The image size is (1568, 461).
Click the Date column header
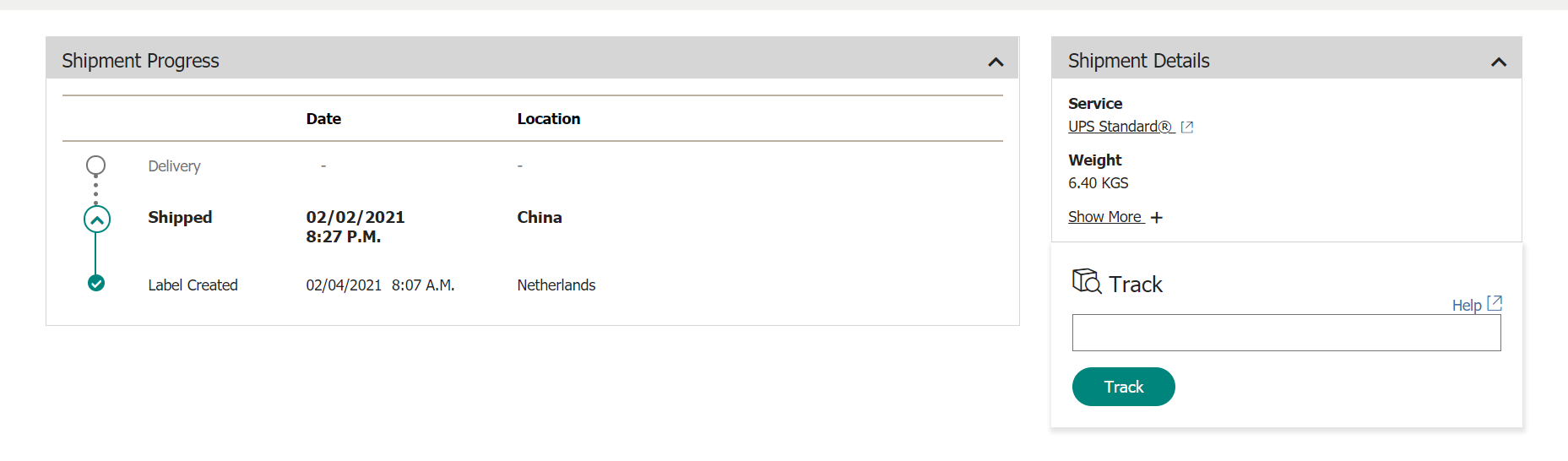pyautogui.click(x=323, y=119)
